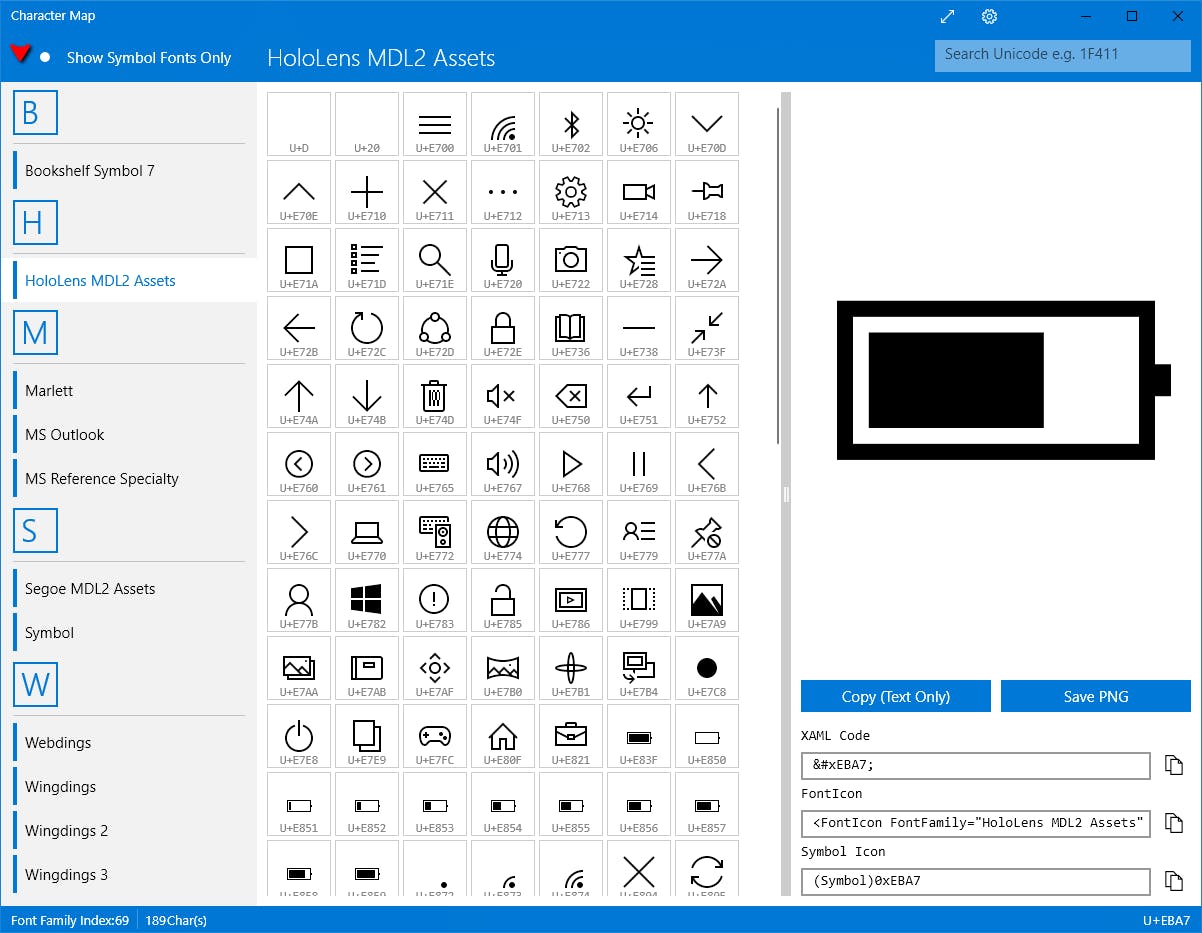The height and width of the screenshot is (933, 1202).
Task: Copy the XAML Code value
Action: [1174, 765]
